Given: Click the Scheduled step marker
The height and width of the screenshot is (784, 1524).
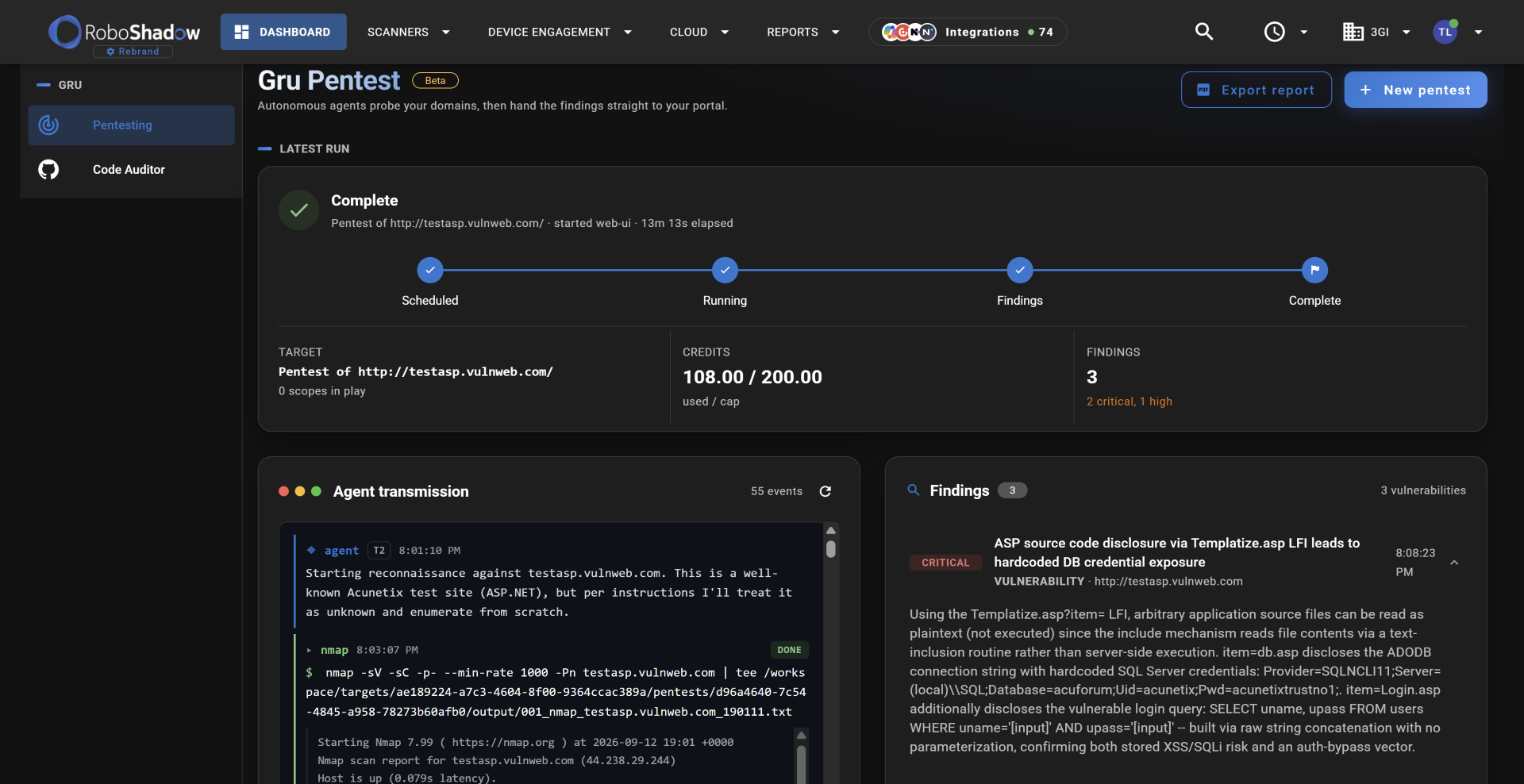Looking at the screenshot, I should 430,270.
